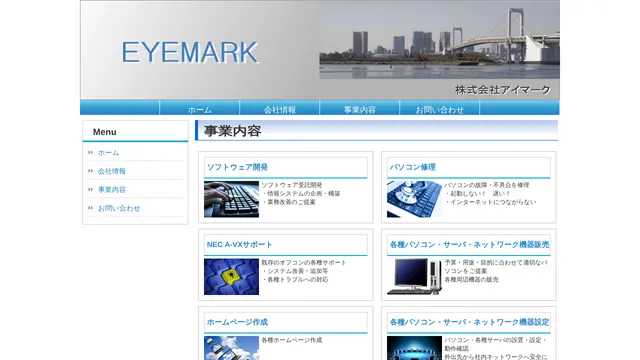Open 会社情報 in the blue navigation bar
This screenshot has width=640, height=360.
tap(280, 109)
